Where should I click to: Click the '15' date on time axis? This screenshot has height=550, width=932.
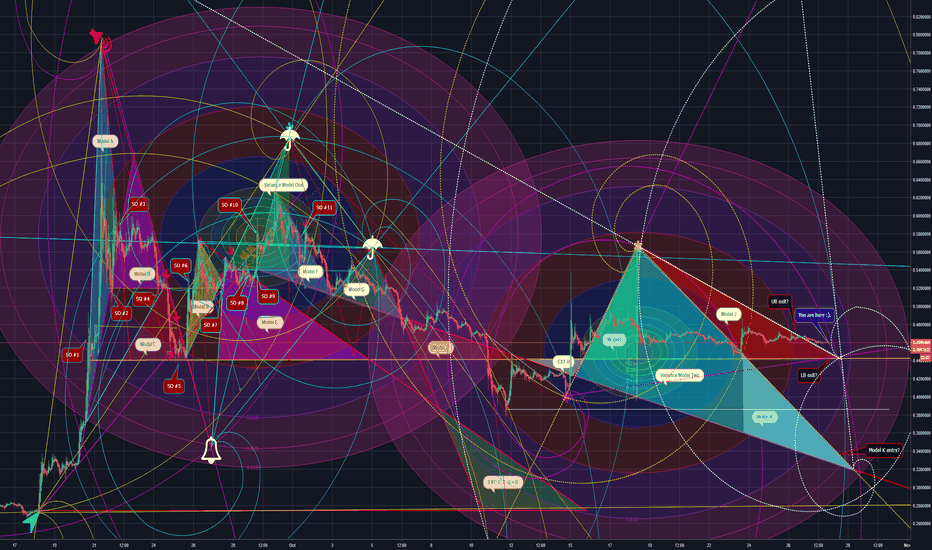[x=570, y=545]
